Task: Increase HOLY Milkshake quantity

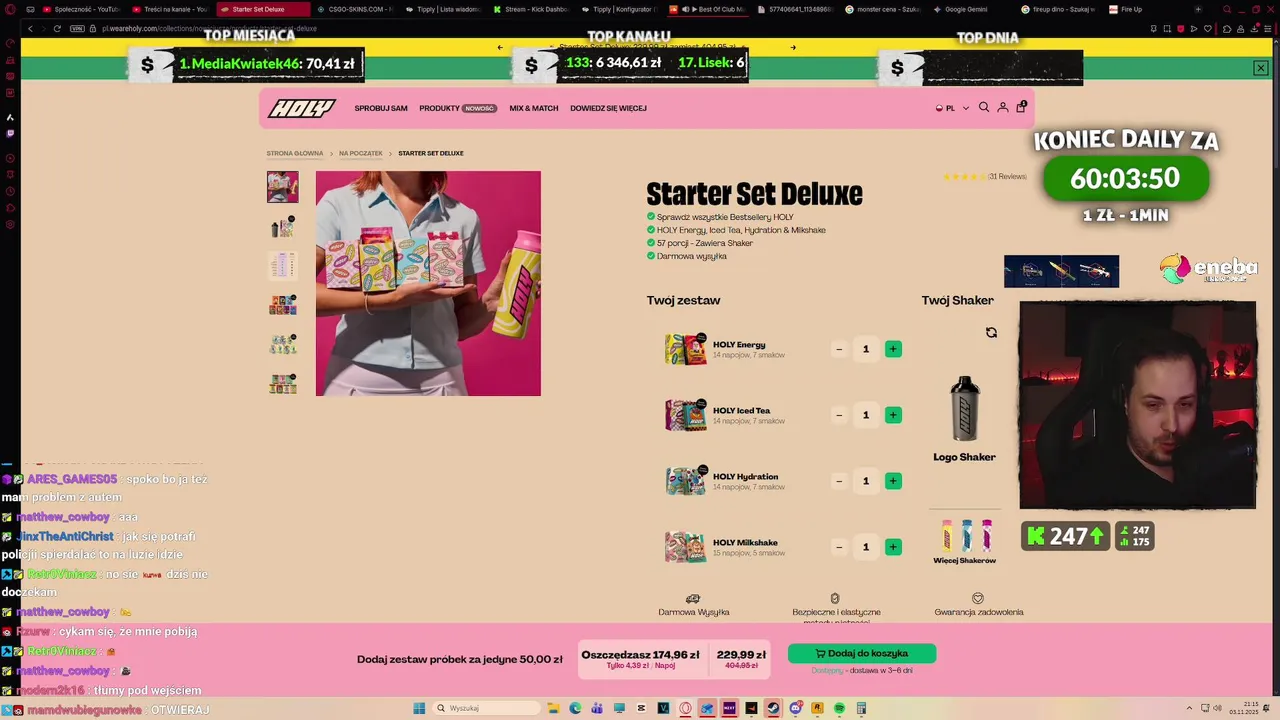Action: point(893,547)
